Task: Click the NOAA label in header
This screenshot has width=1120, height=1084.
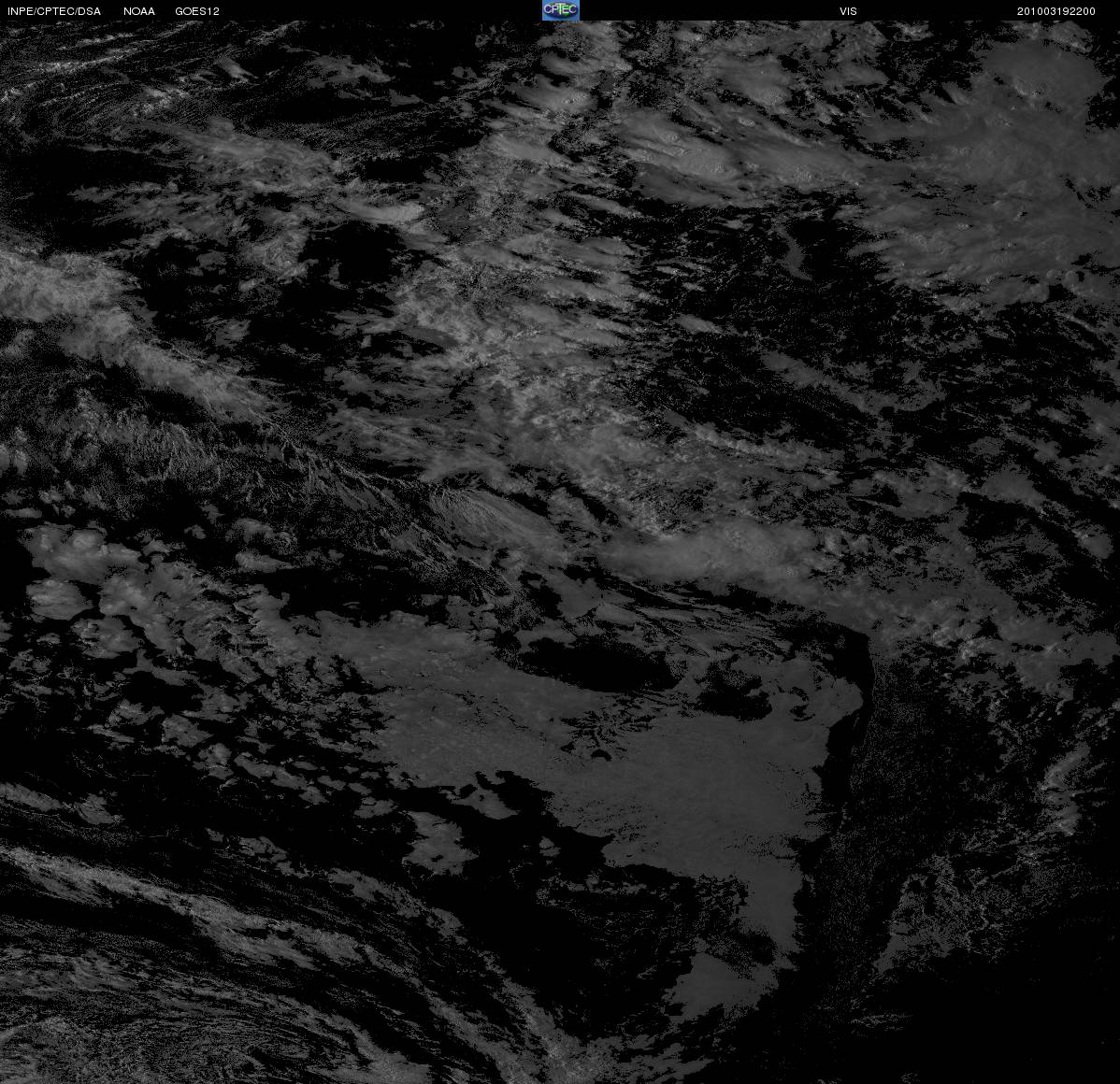Action: [139, 11]
